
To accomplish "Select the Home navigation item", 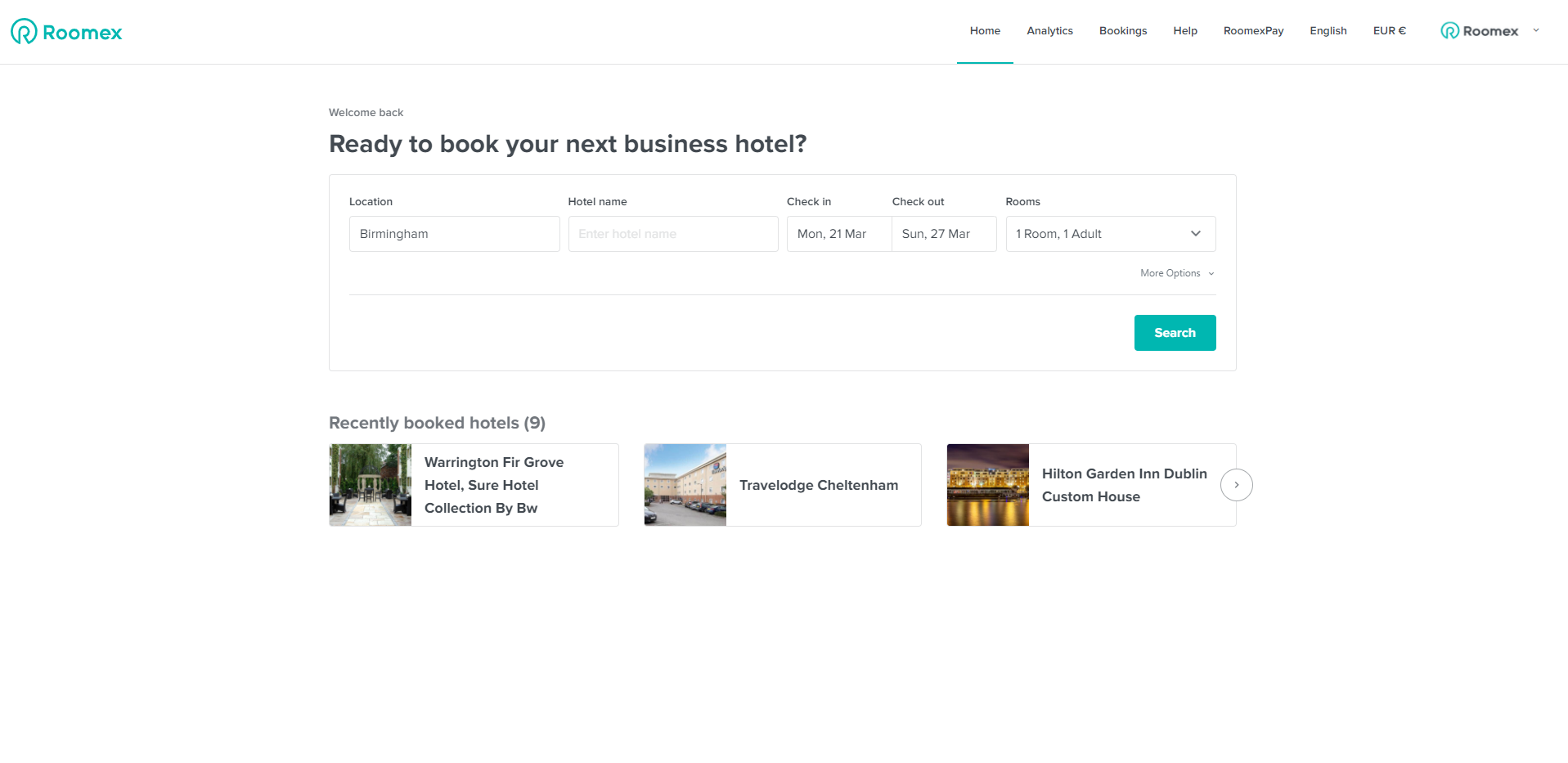I will (984, 30).
